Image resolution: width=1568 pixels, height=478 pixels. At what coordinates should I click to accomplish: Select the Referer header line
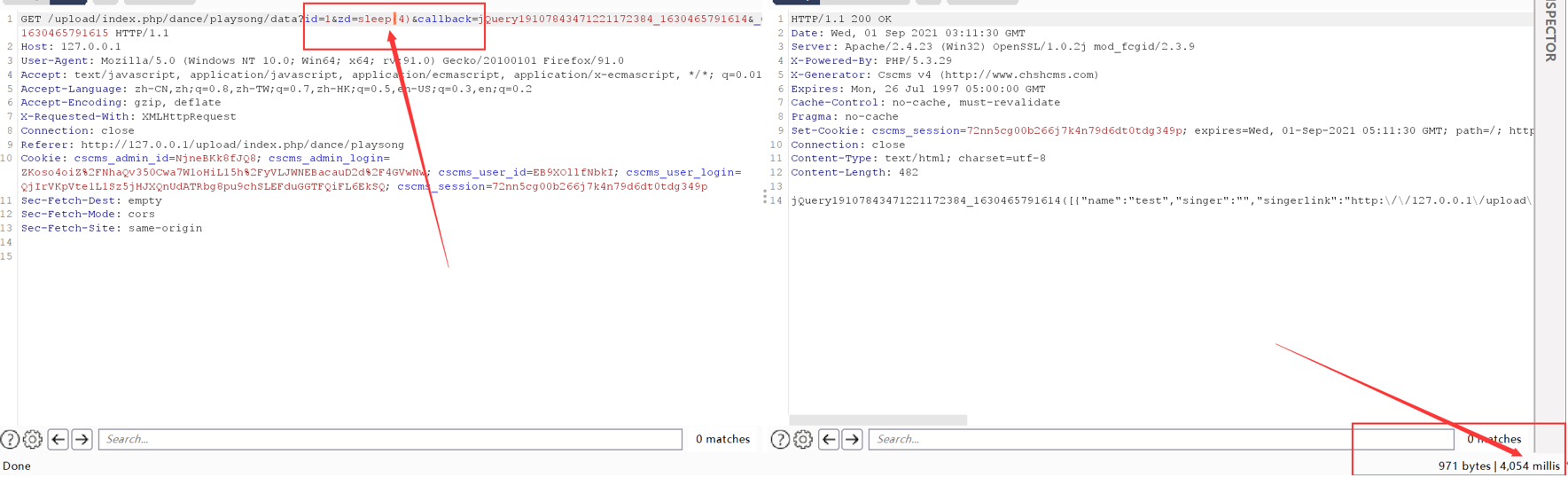click(x=213, y=145)
